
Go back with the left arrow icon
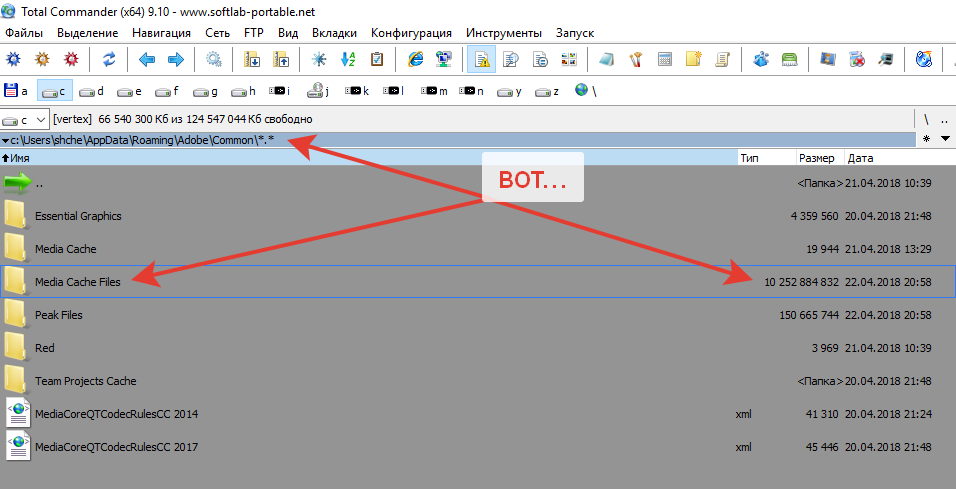[147, 59]
